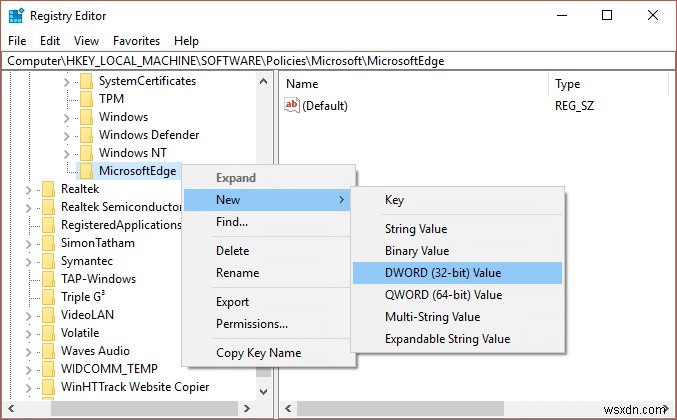Expand the Windows Defender key arrow
Image resolution: width=677 pixels, height=420 pixels.
click(66, 135)
